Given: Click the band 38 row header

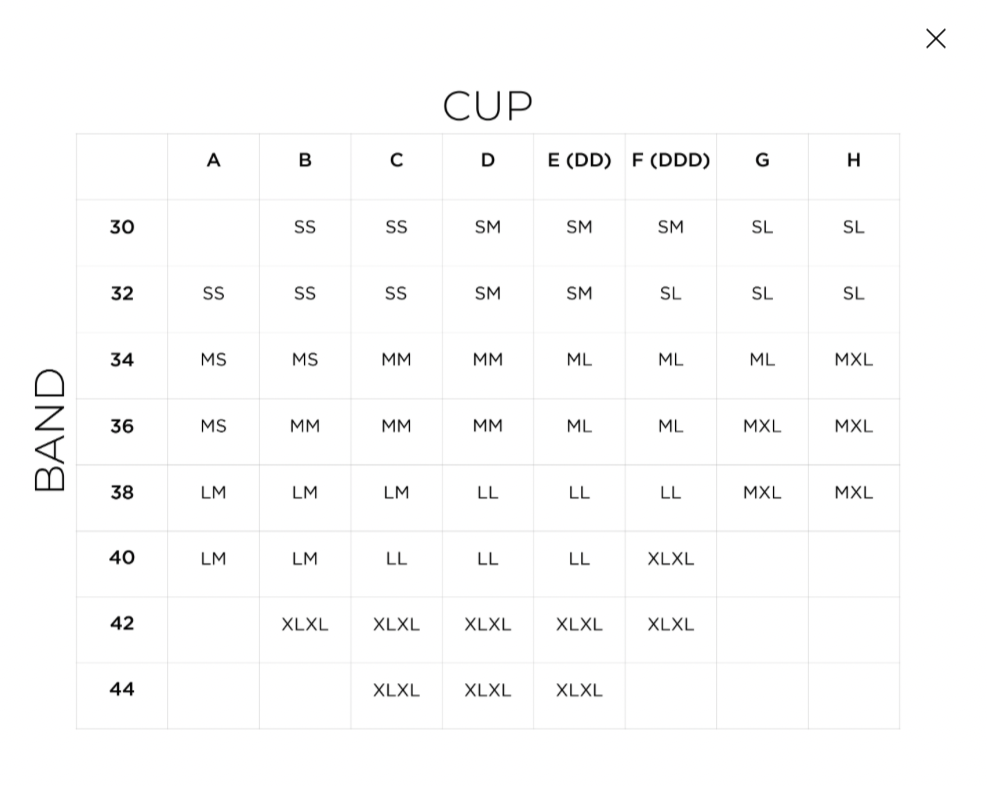Looking at the screenshot, I should coord(122,492).
